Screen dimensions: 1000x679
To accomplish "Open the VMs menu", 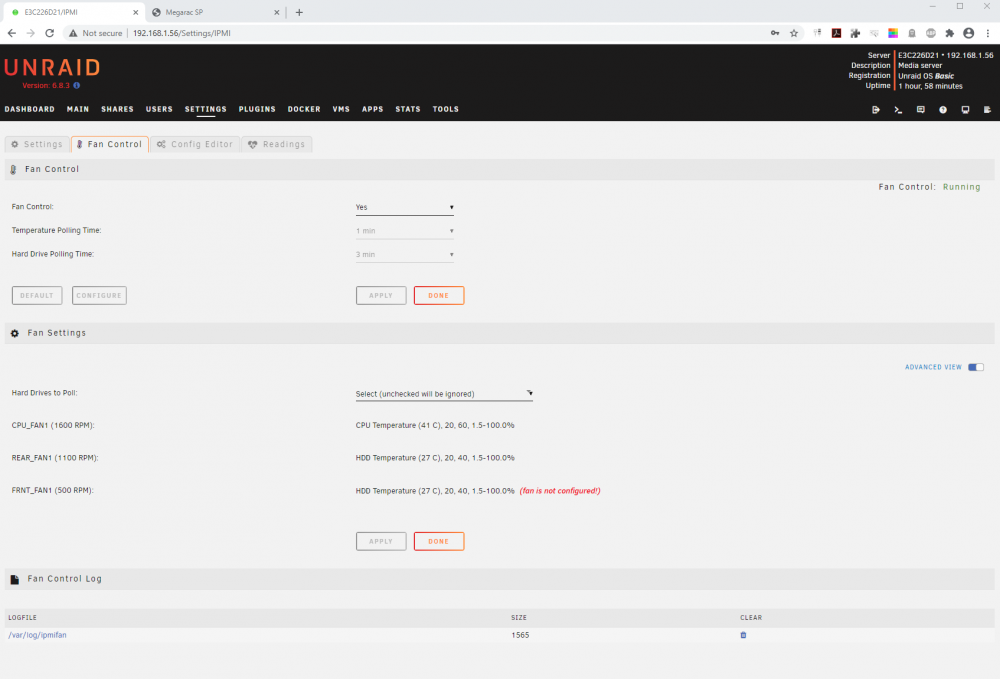I will (341, 109).
